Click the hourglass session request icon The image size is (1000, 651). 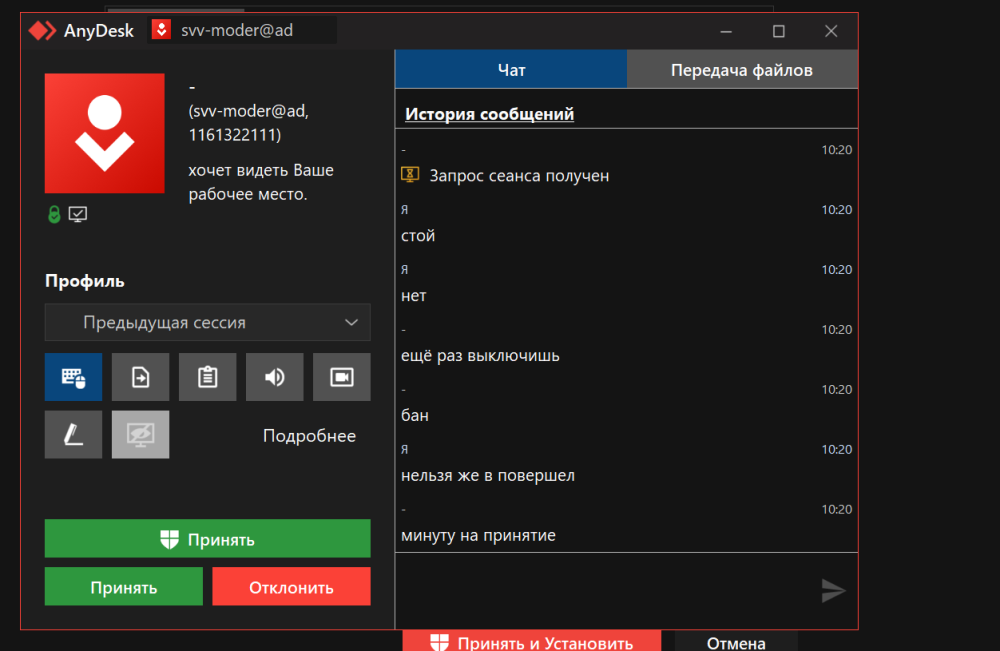(x=410, y=174)
